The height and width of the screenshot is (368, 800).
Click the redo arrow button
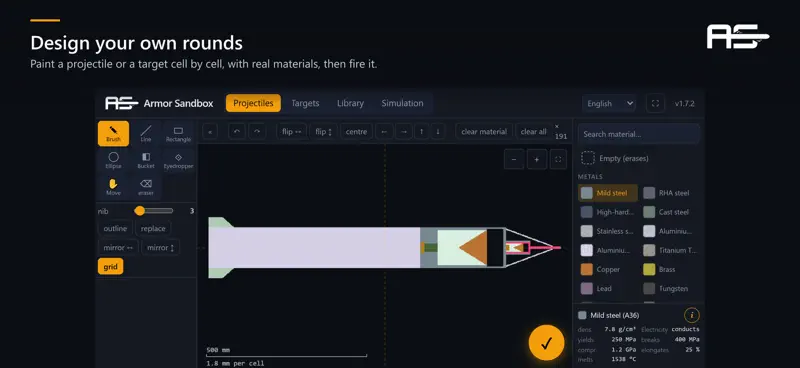pos(257,132)
